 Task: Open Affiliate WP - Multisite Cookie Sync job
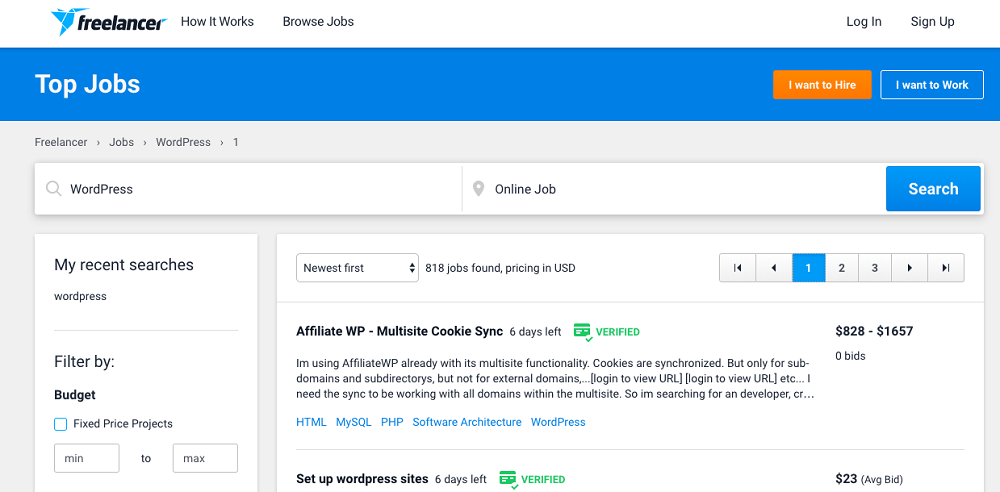tap(399, 331)
